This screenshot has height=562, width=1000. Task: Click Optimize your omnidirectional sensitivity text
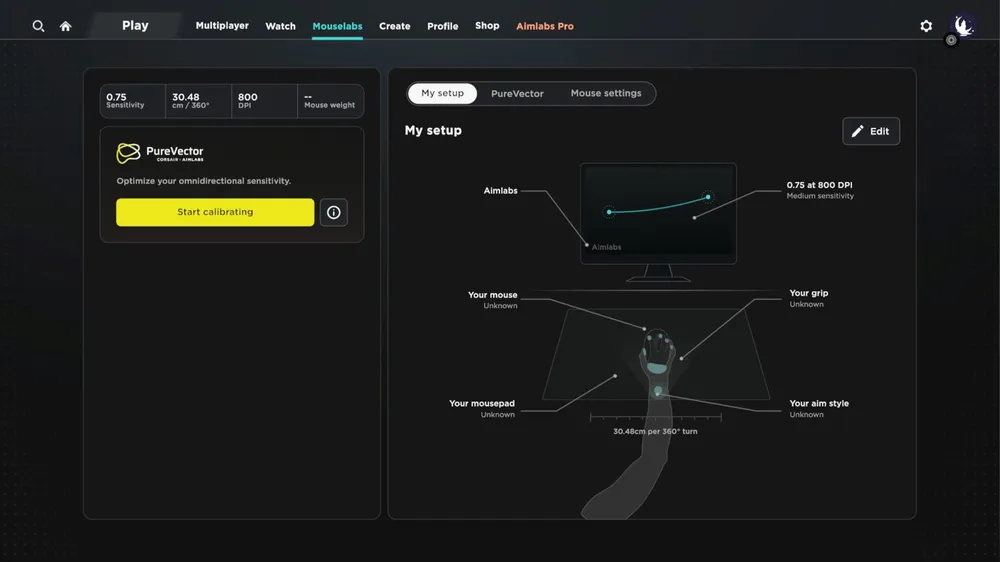203,181
